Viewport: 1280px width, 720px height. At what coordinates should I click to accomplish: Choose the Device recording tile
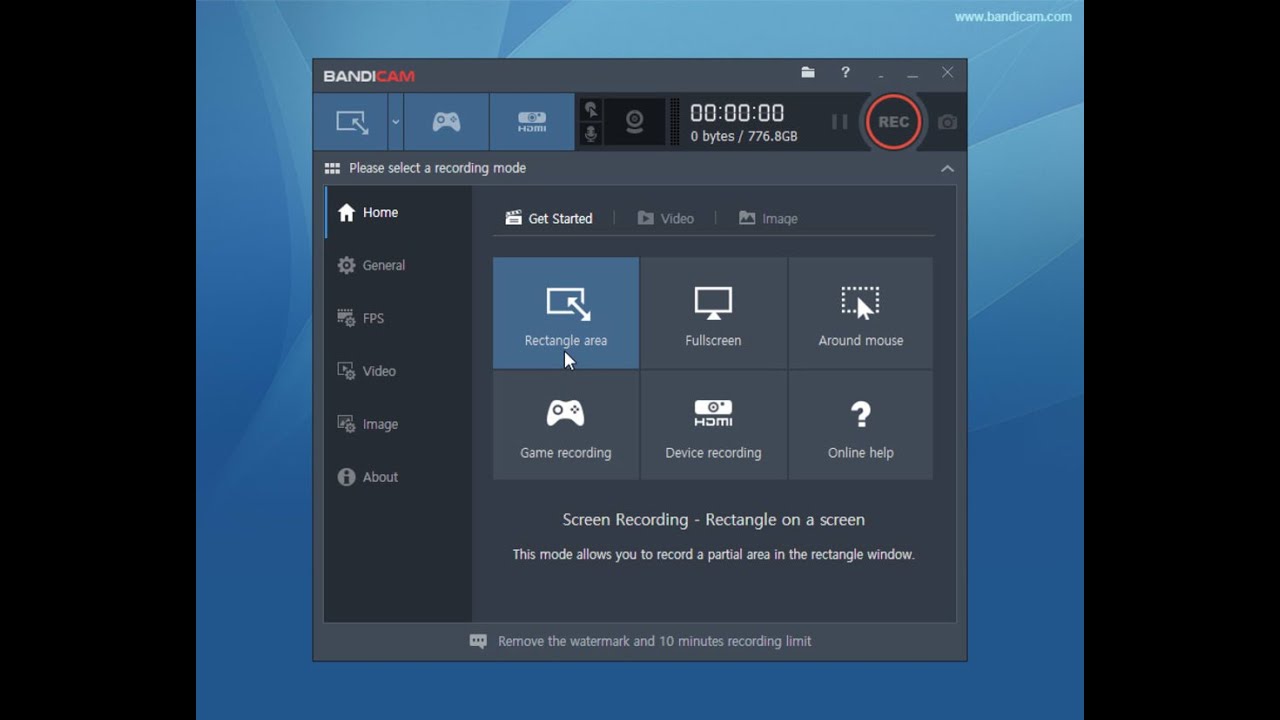click(713, 425)
